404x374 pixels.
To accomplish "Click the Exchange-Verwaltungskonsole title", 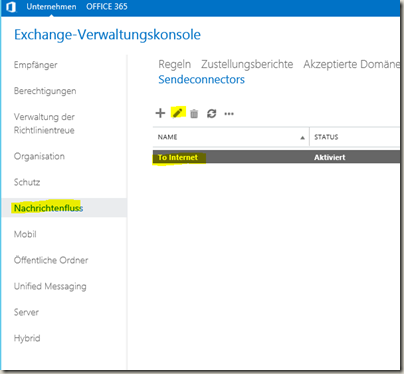I will click(107, 35).
